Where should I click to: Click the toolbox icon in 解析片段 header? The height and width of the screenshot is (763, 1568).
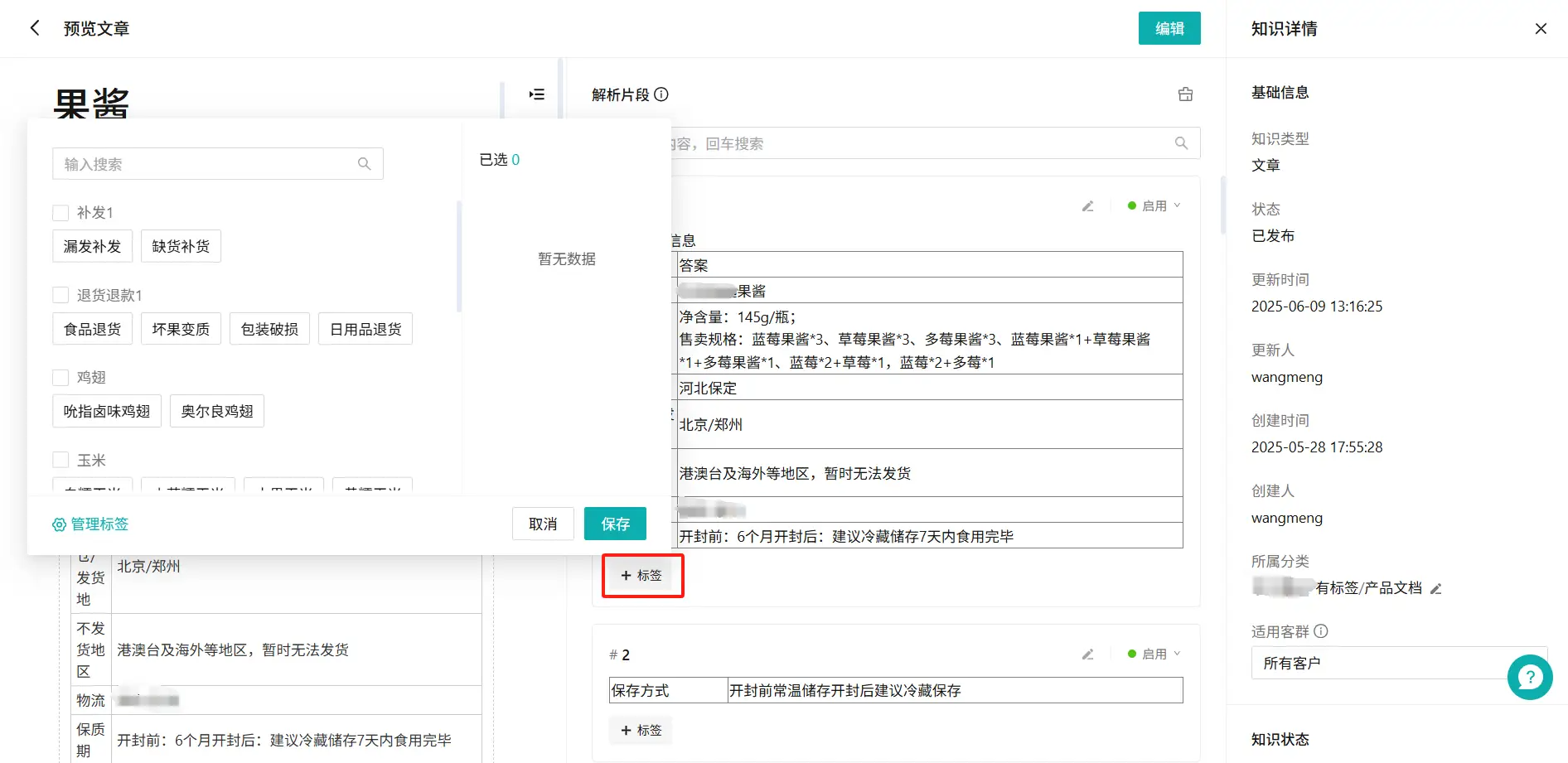tap(1185, 94)
